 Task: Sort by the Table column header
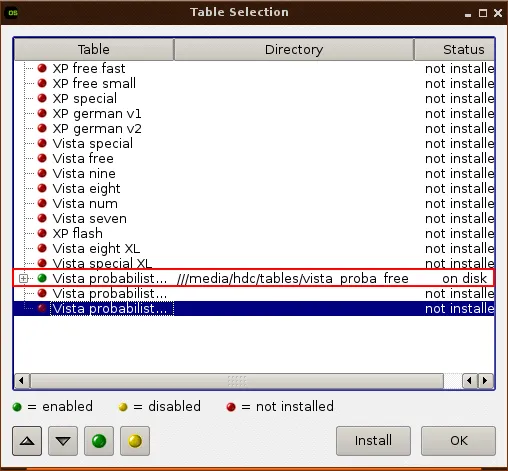click(x=94, y=49)
